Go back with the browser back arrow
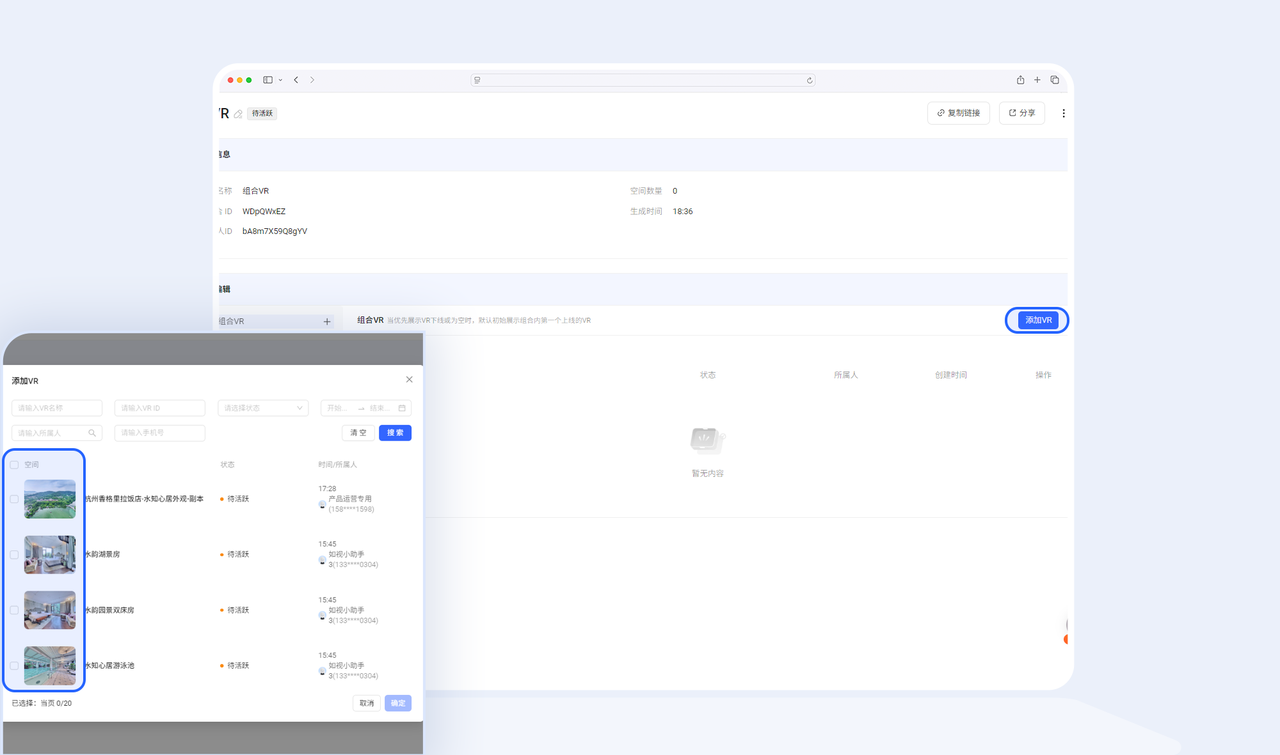Viewport: 1280px width, 755px height. [296, 80]
